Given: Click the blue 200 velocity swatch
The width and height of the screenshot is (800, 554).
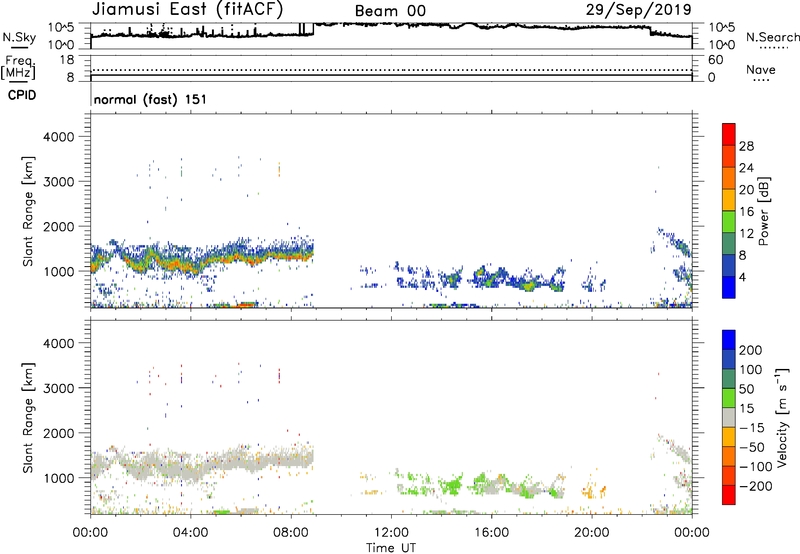Looking at the screenshot, I should pos(729,340).
